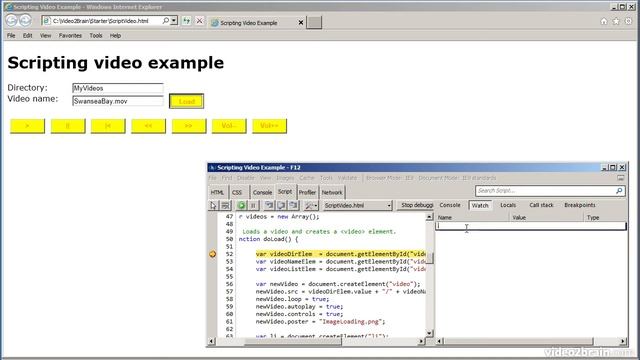The image size is (640, 360).
Task: Click the yellow play (>) button
Action: coord(27,126)
